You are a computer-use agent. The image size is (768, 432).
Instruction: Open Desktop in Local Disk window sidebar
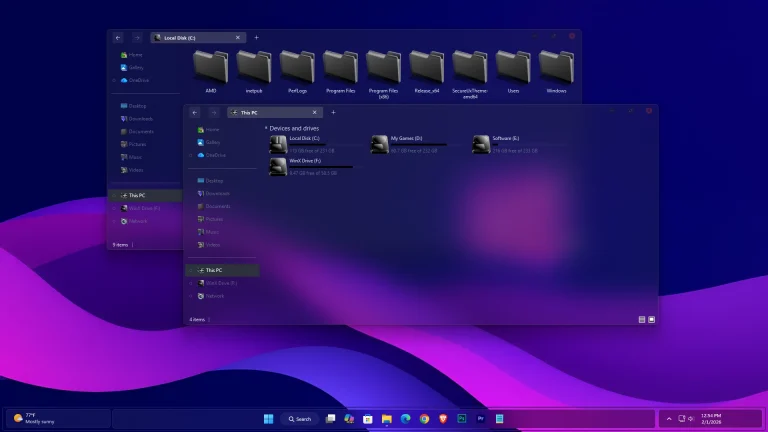pos(133,106)
